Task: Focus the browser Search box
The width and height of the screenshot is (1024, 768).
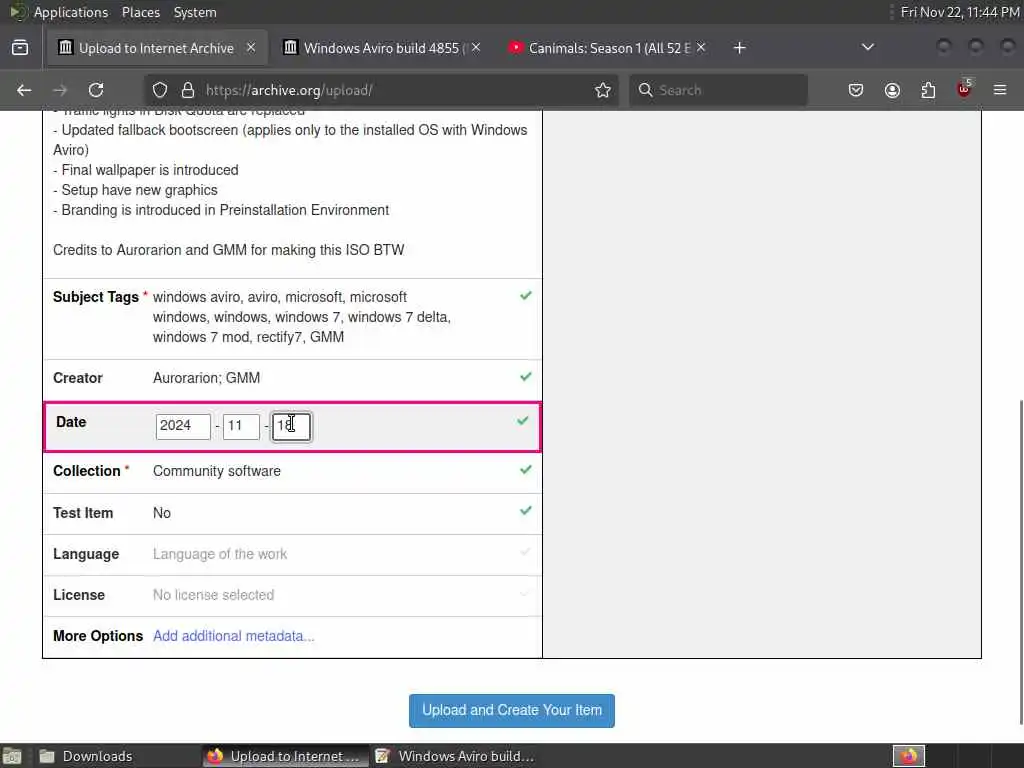Action: coord(718,90)
